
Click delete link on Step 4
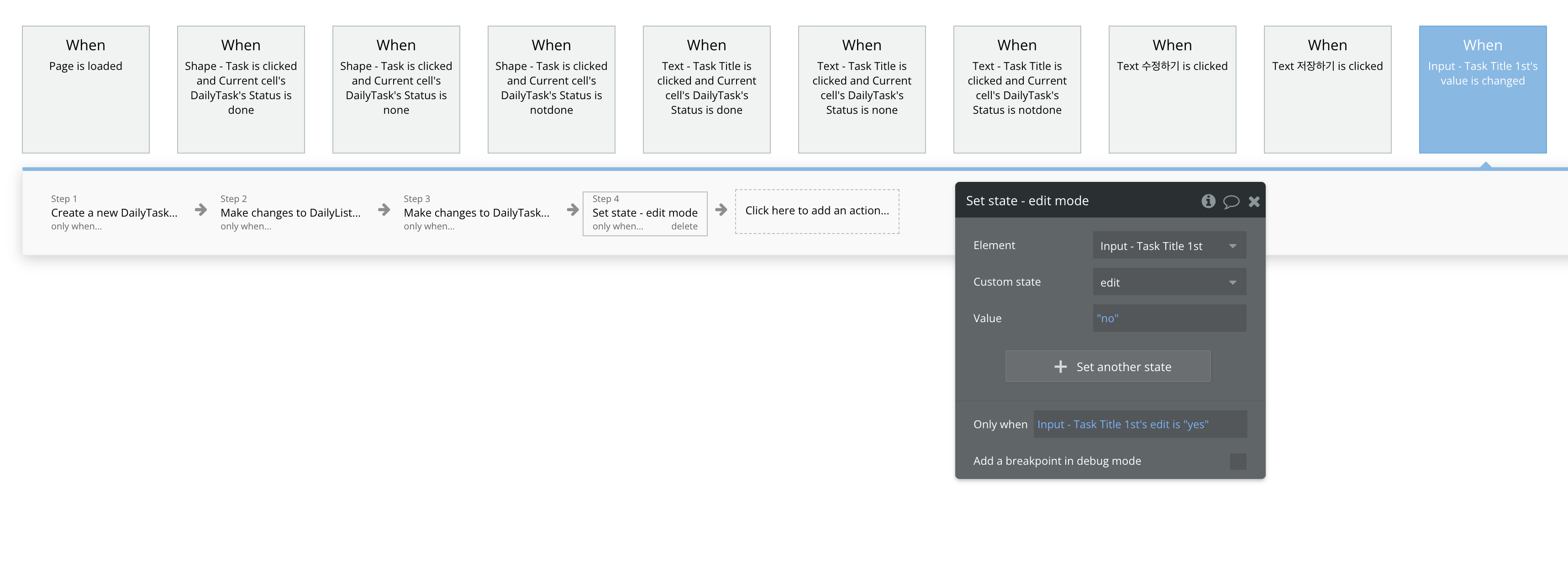click(x=684, y=226)
